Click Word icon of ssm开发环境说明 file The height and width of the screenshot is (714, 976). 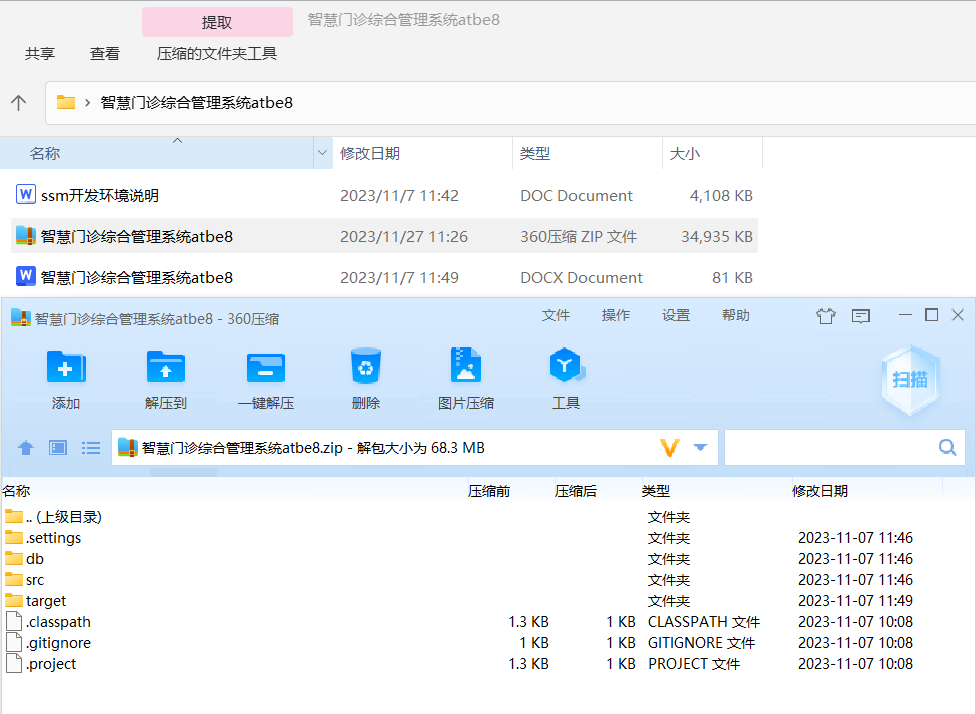tap(26, 195)
